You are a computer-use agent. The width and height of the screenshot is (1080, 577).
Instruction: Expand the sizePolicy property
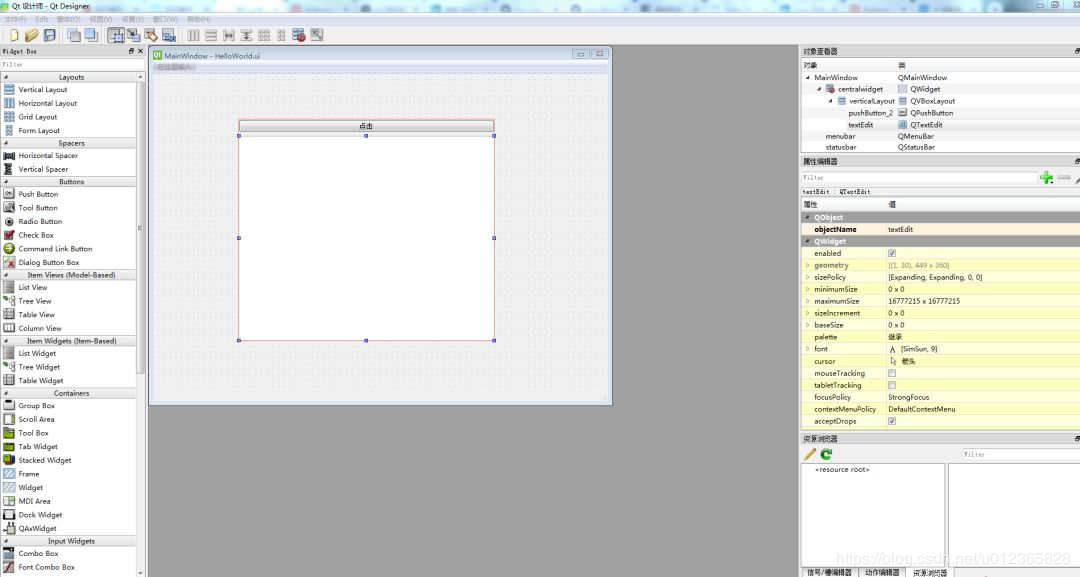tap(808, 277)
